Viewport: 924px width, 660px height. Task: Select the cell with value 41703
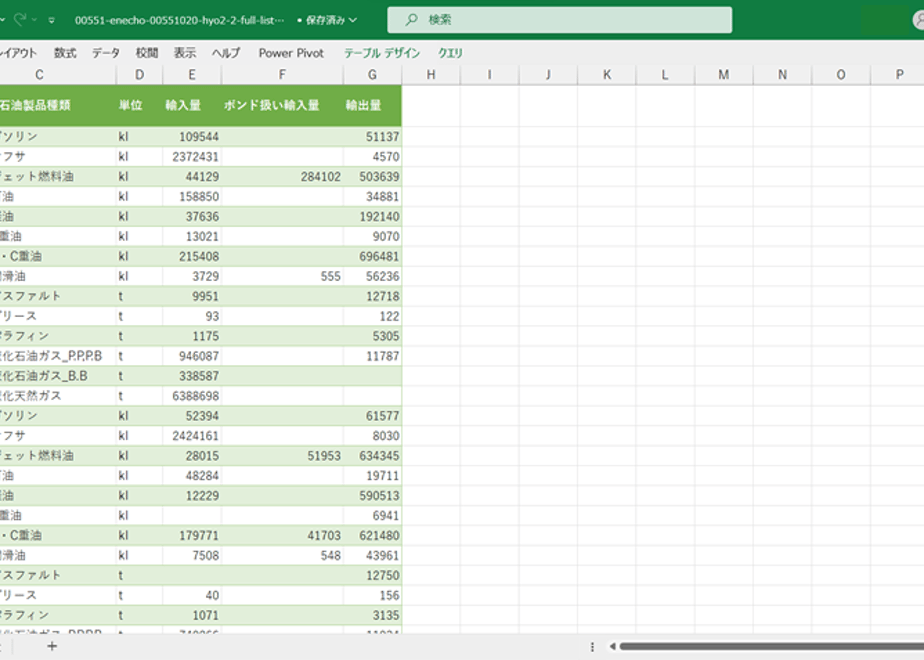pos(282,536)
